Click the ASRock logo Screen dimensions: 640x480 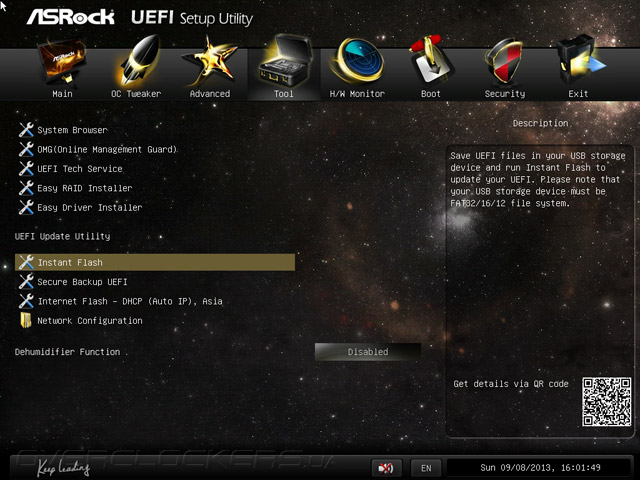(x=71, y=18)
